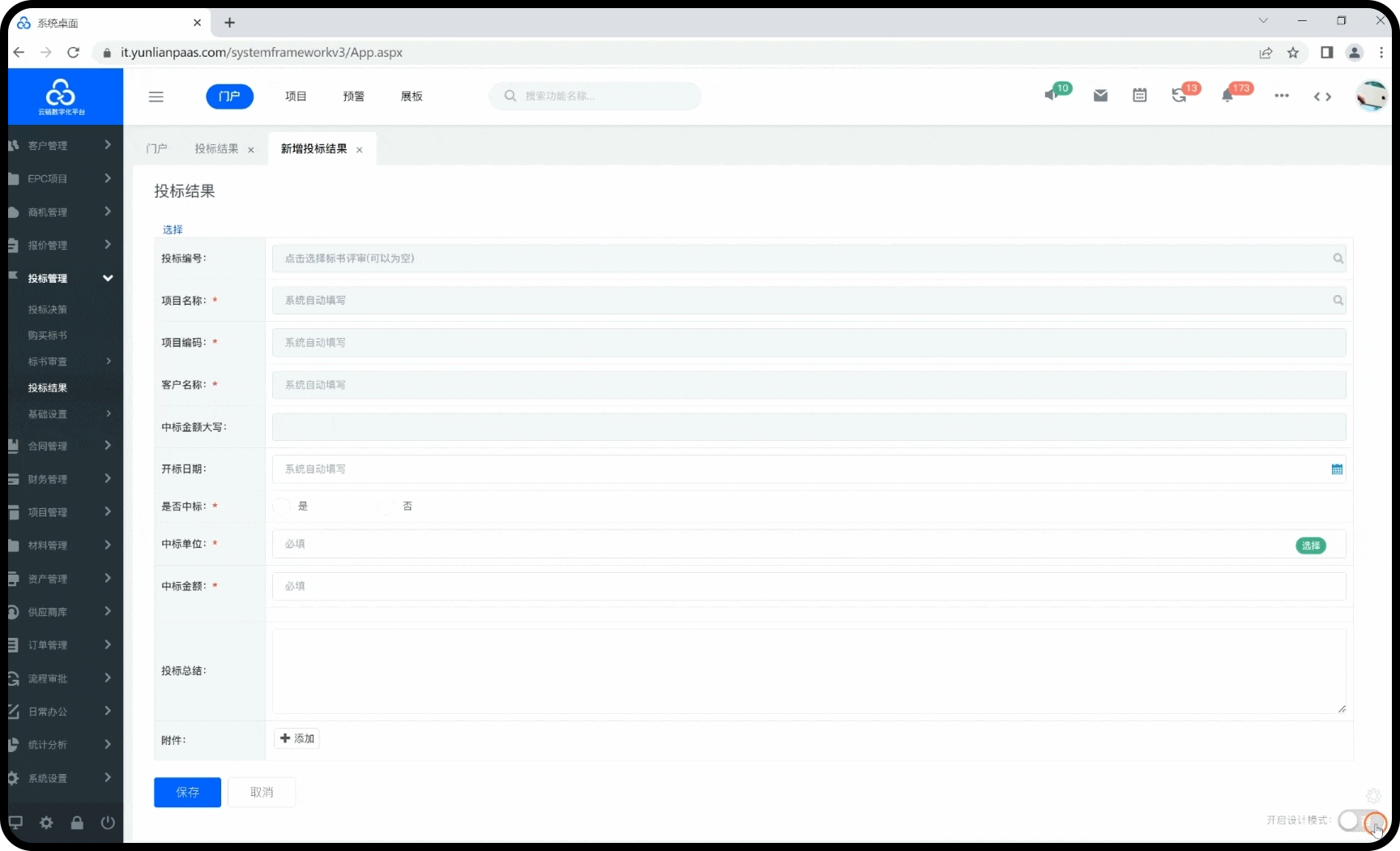Select the 是 radio button for 是否中标
Image resolution: width=1400 pixels, height=851 pixels.
(282, 507)
